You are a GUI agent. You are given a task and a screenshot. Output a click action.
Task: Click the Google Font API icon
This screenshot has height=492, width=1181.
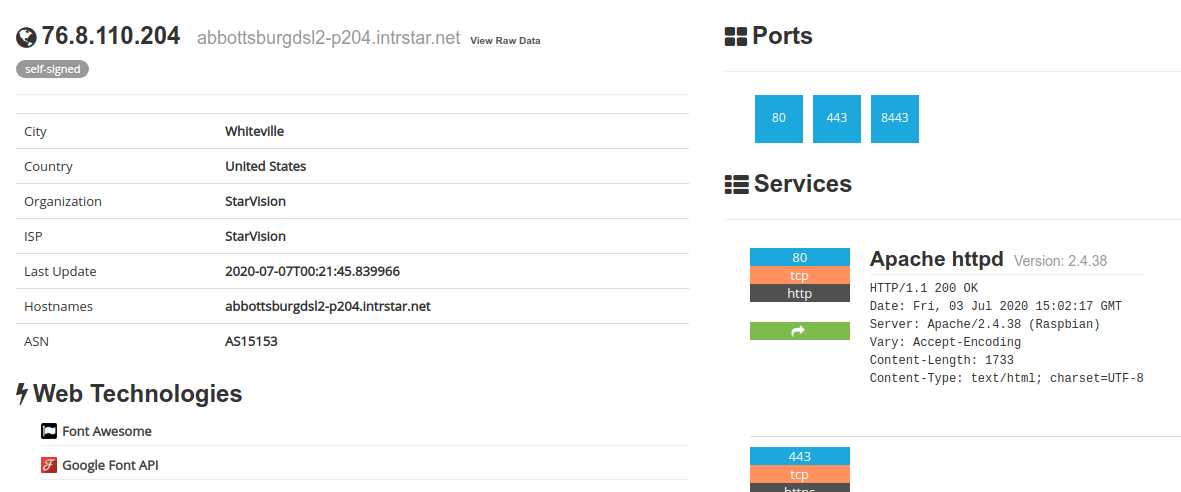tap(49, 465)
